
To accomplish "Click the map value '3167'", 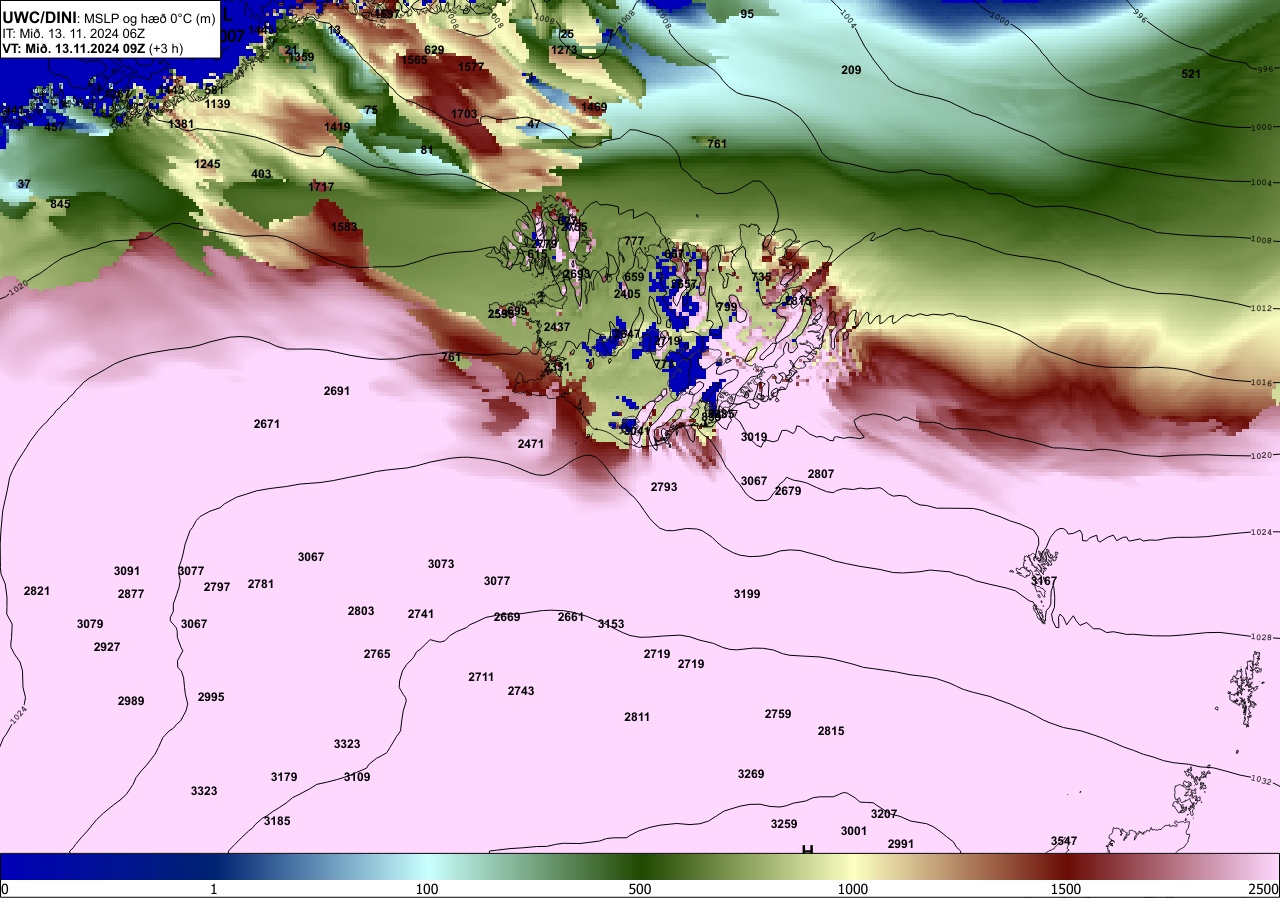I will click(x=1044, y=581).
